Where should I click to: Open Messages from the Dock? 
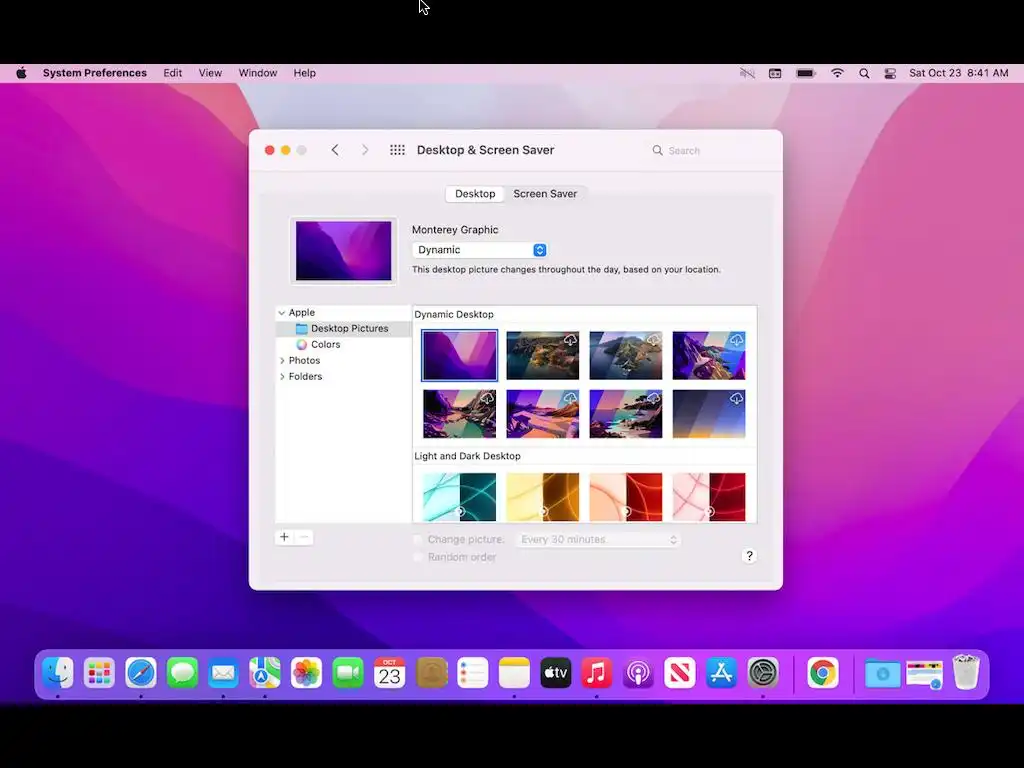[182, 673]
